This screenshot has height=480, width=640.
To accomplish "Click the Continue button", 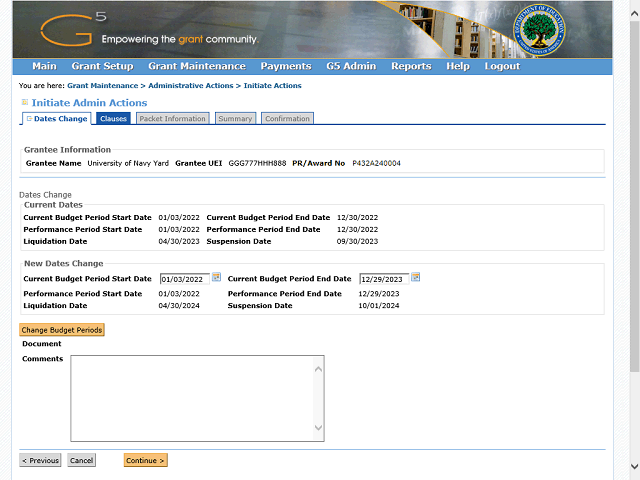I will pos(145,460).
